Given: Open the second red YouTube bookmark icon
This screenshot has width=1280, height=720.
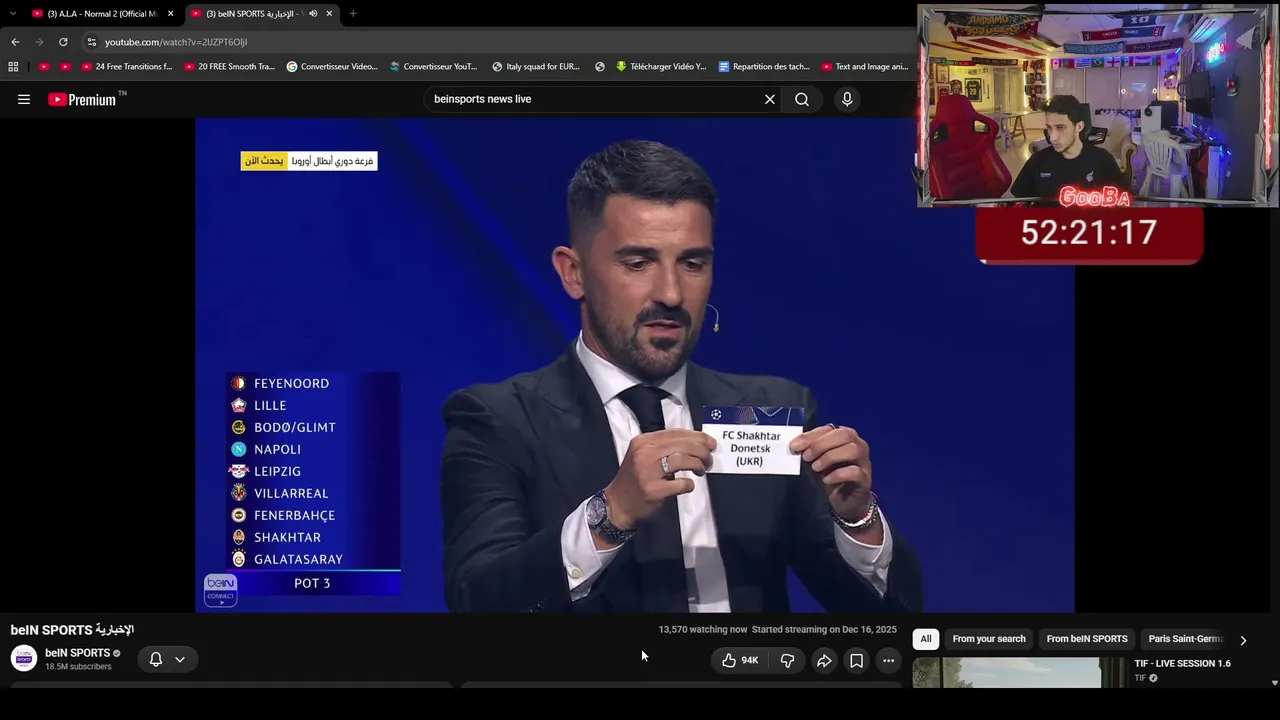Looking at the screenshot, I should (65, 67).
